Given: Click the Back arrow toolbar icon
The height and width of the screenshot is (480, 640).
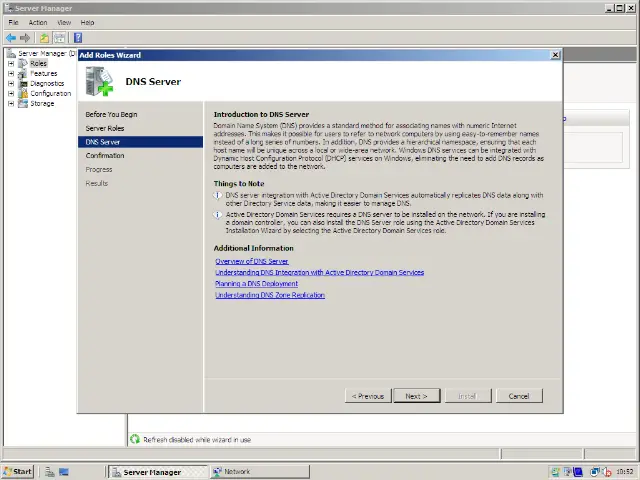Looking at the screenshot, I should point(11,38).
